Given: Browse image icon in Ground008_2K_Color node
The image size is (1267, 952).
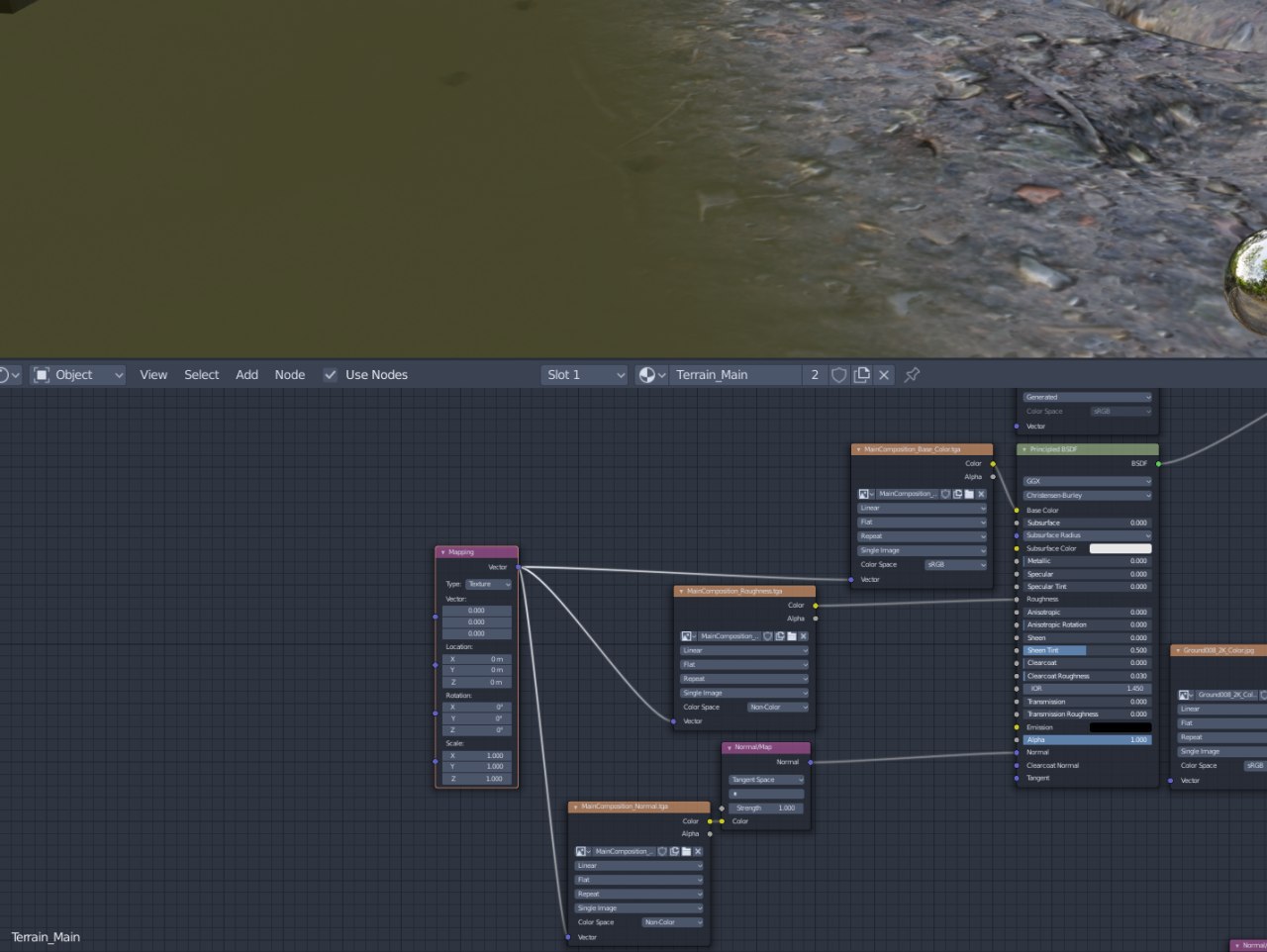Looking at the screenshot, I should click(x=1186, y=695).
